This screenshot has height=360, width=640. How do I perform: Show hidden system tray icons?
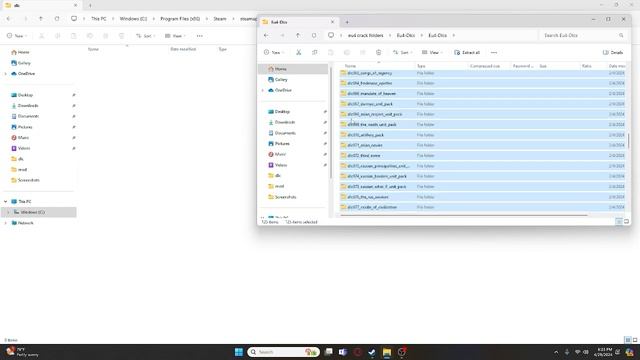tap(556, 352)
